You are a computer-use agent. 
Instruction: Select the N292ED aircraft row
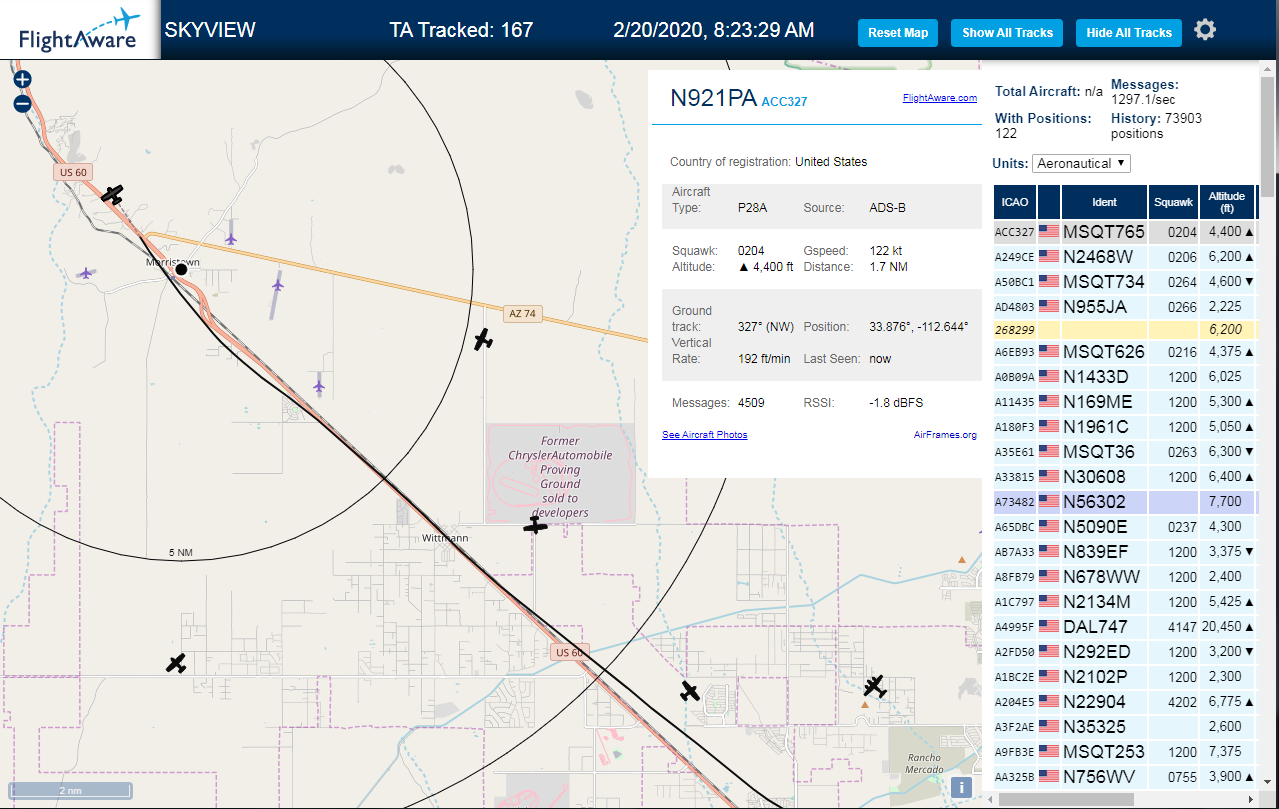(x=1125, y=652)
